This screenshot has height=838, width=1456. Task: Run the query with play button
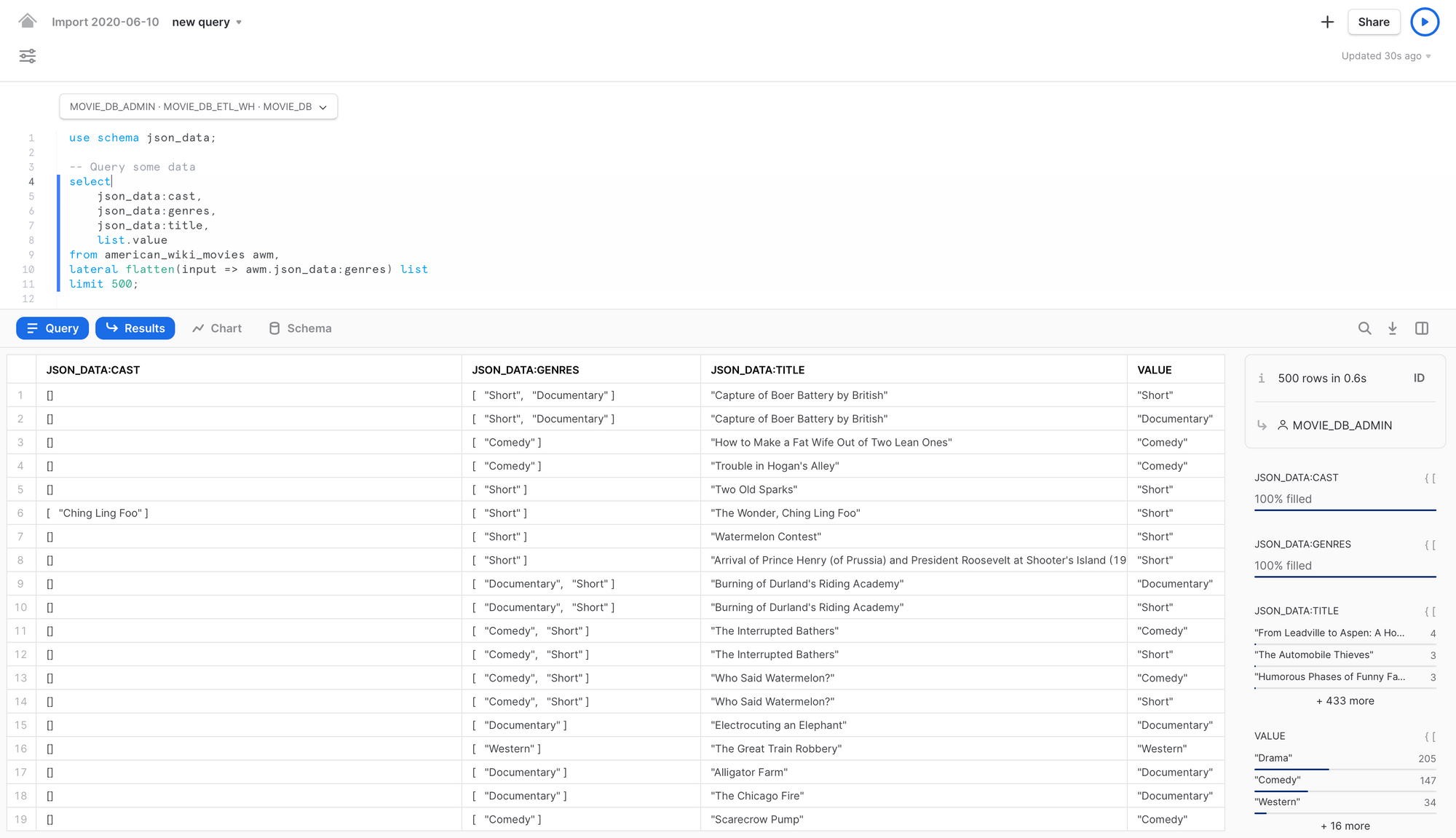tap(1424, 22)
